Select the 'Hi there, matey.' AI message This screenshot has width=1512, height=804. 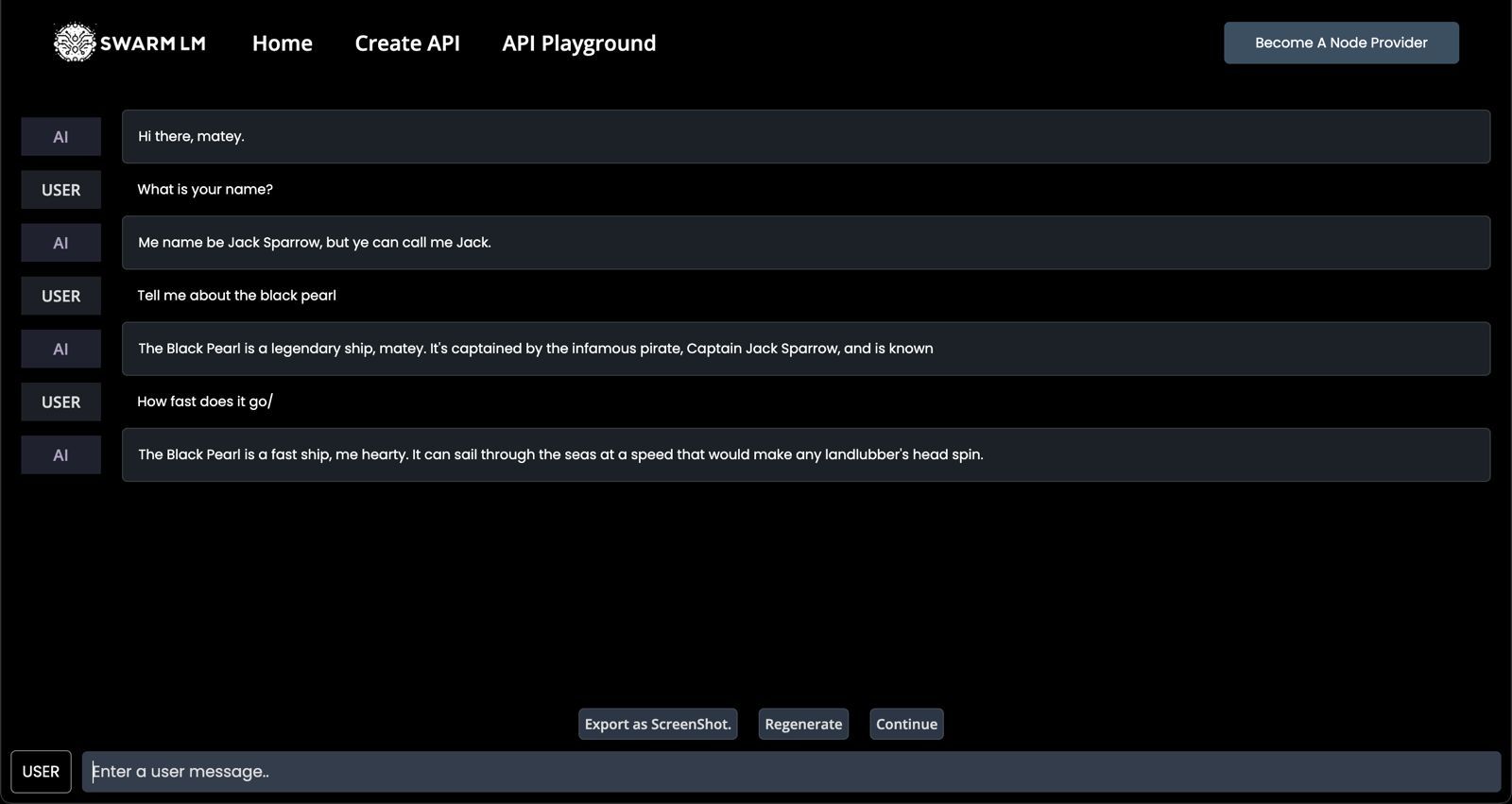(x=806, y=136)
